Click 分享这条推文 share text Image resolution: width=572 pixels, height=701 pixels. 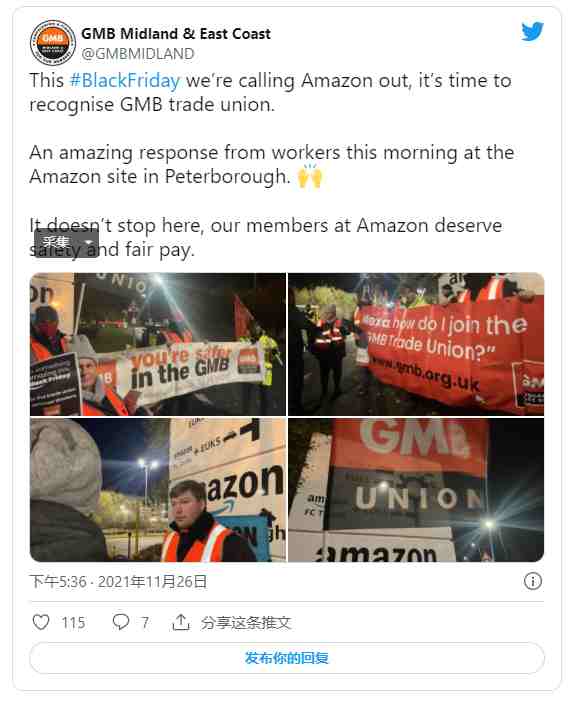(246, 622)
